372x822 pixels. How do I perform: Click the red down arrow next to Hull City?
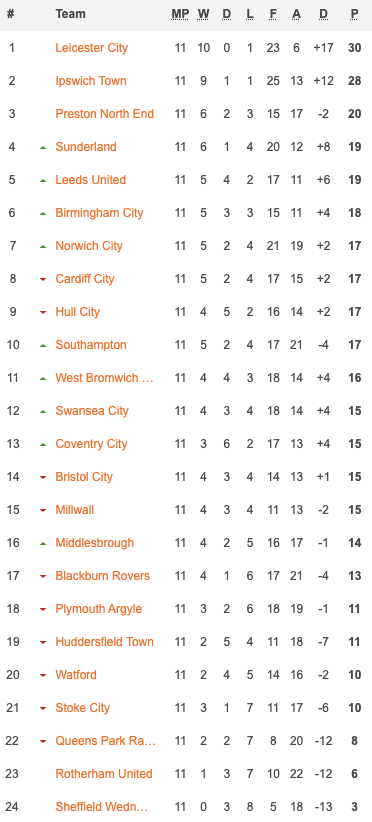point(43,313)
